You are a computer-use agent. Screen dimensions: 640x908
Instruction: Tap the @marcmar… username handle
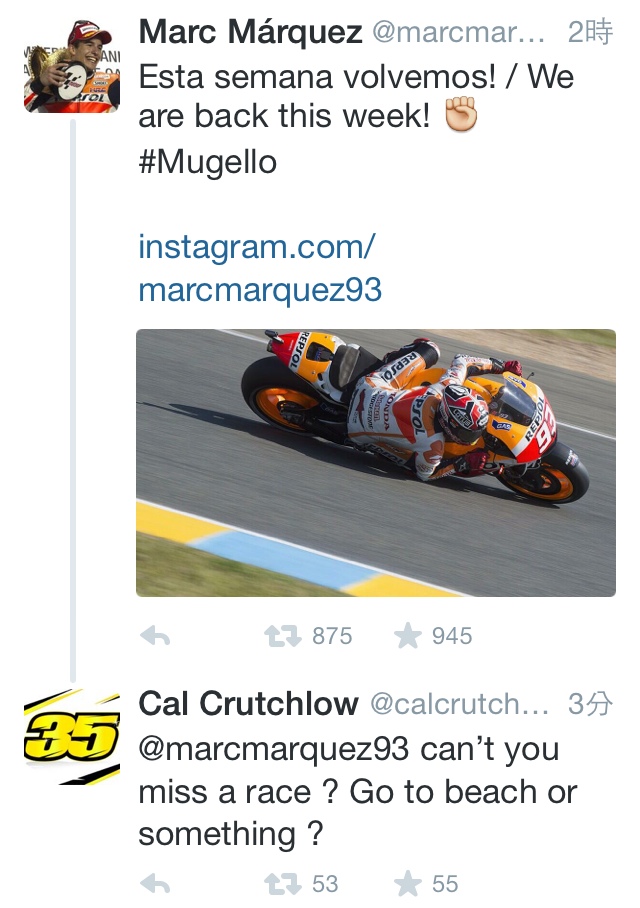pyautogui.click(x=458, y=33)
